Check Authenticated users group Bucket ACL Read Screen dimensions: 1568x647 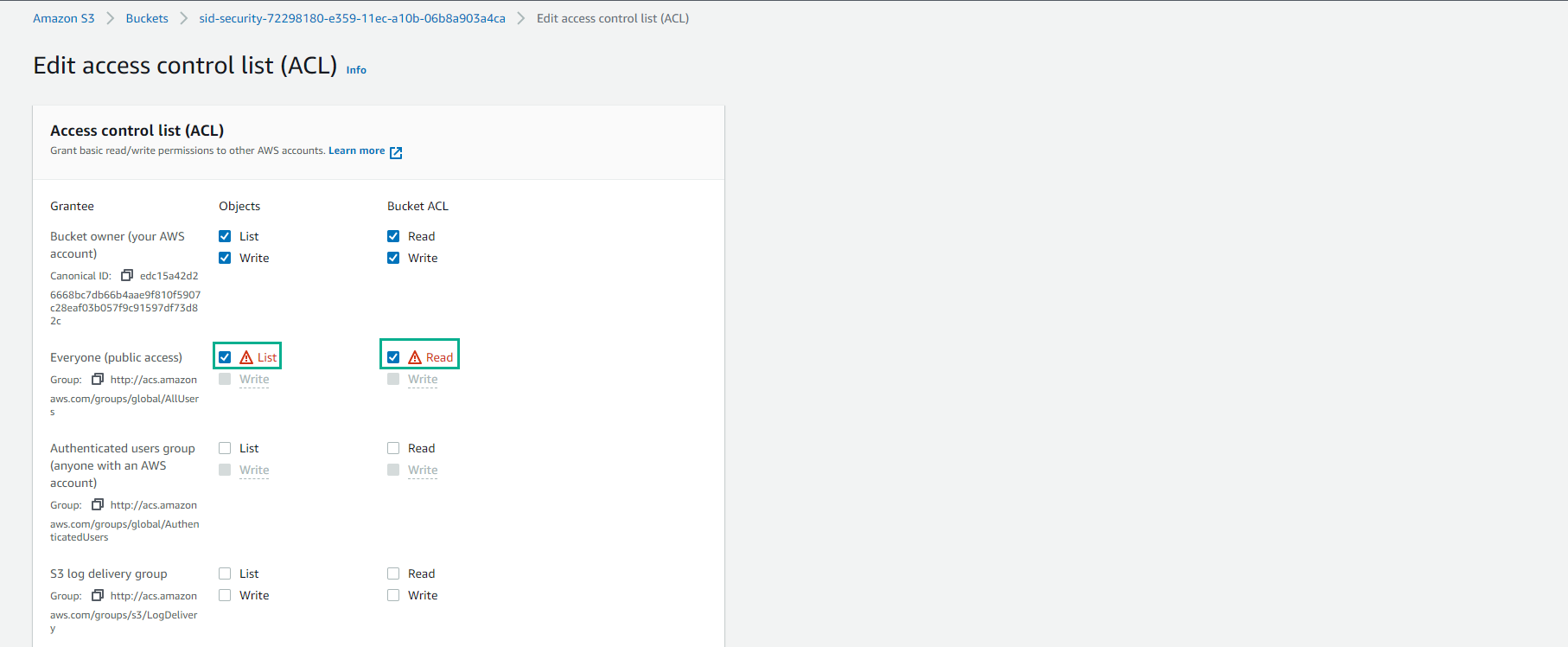(x=393, y=448)
